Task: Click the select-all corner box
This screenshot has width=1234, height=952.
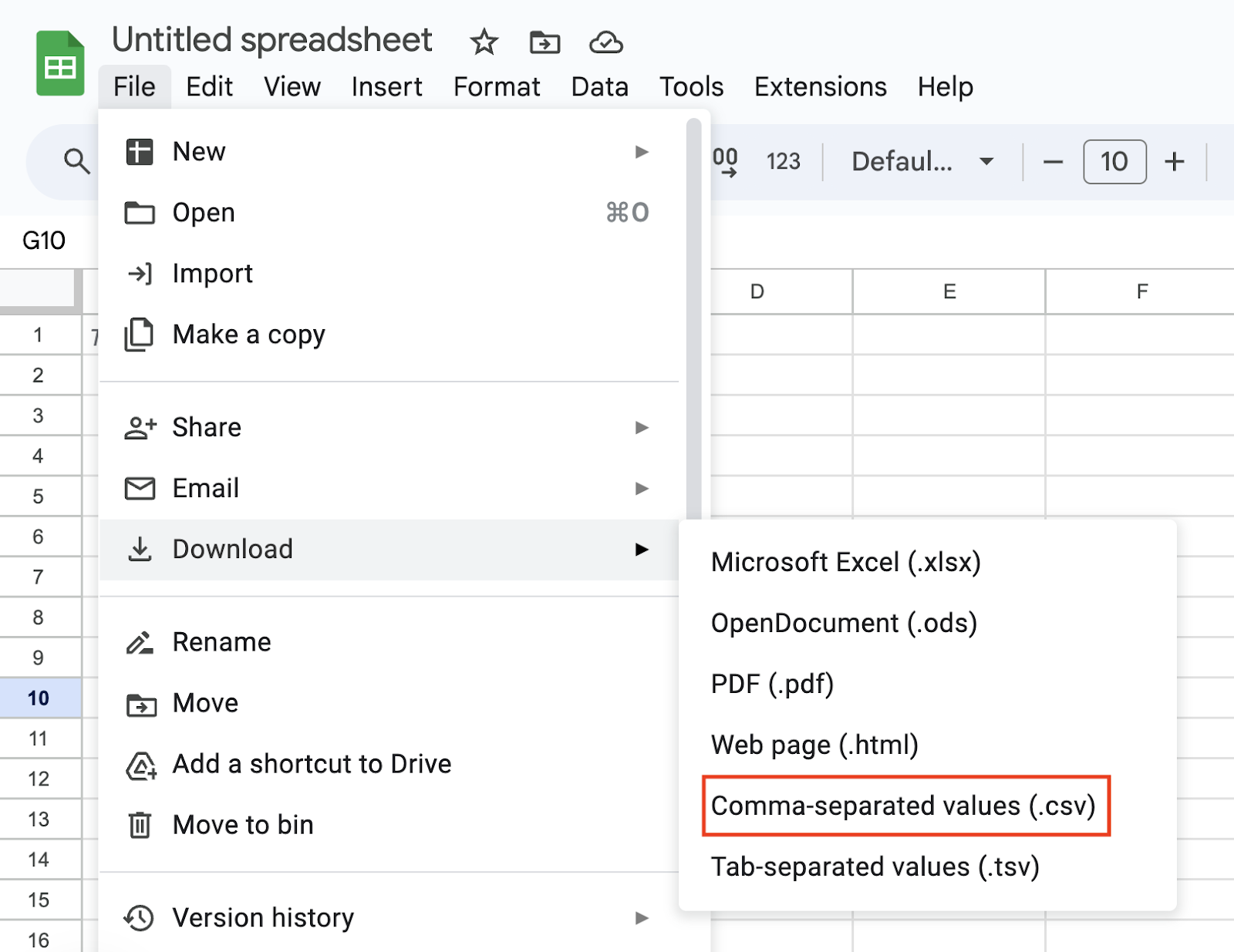Action: click(39, 290)
